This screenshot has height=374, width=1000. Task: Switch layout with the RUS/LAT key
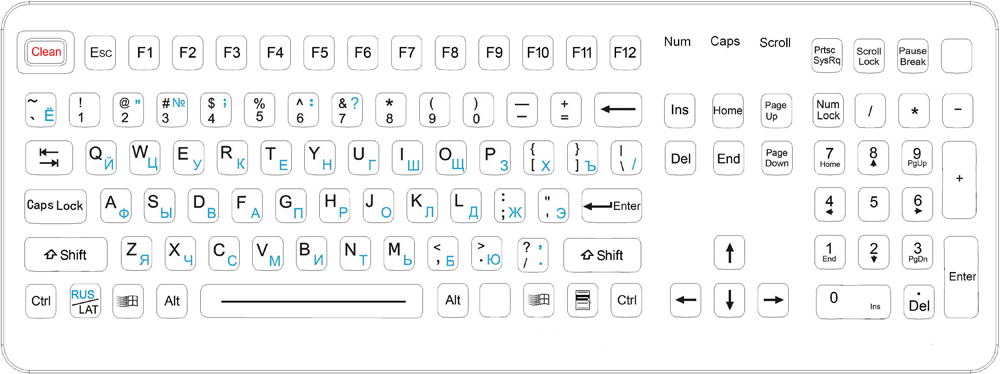(85, 301)
